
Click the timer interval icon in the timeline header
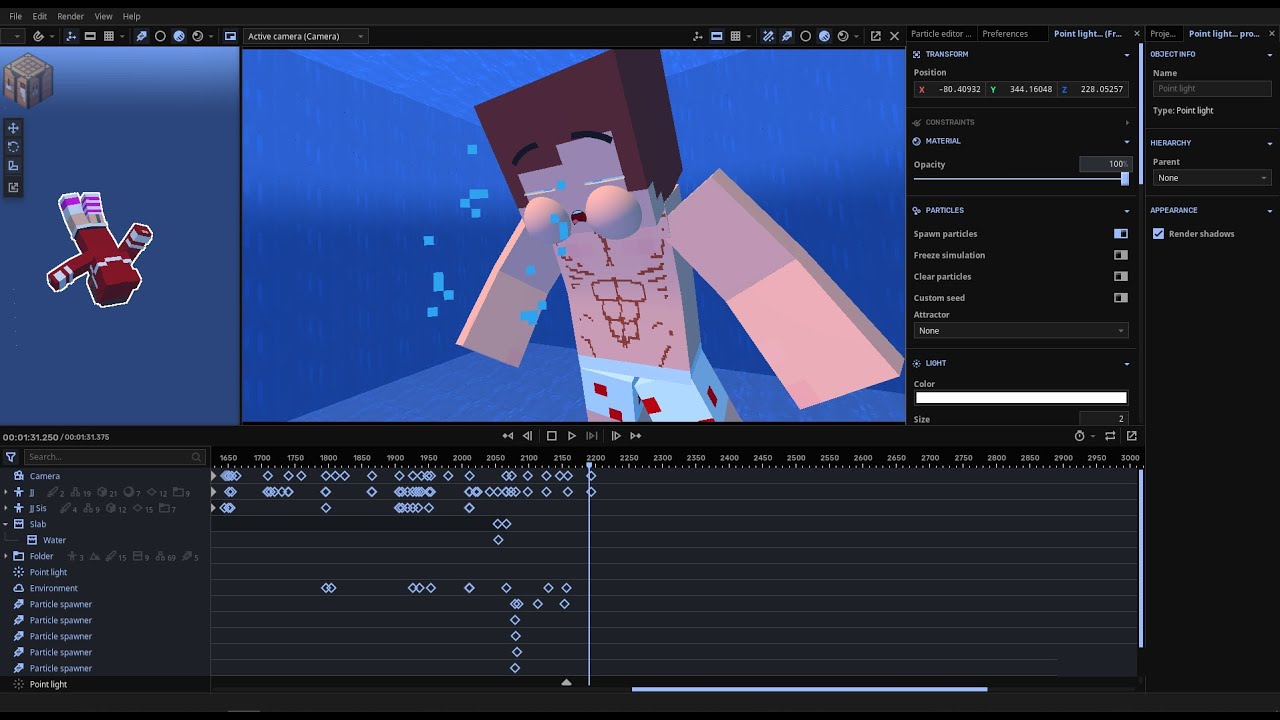[1079, 436]
